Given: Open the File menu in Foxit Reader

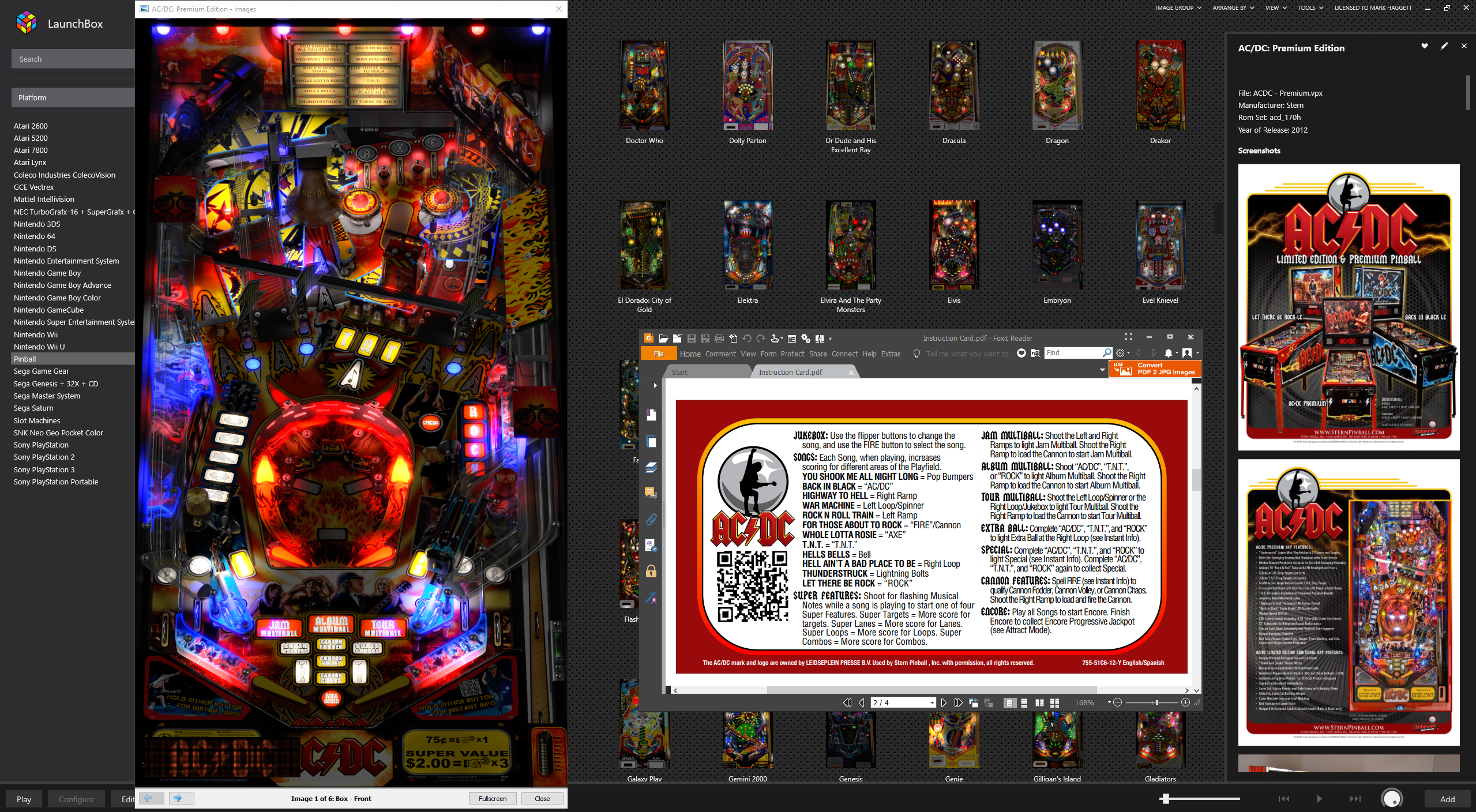Looking at the screenshot, I should (659, 354).
